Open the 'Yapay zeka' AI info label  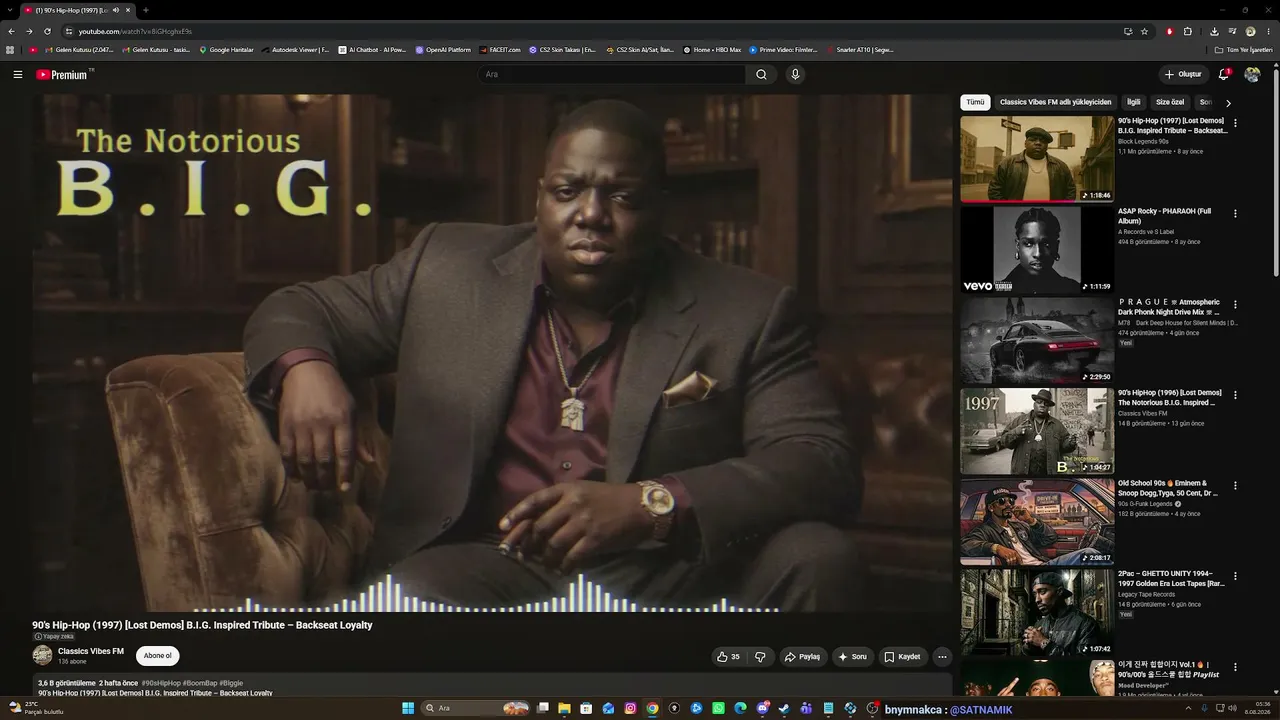pos(54,636)
